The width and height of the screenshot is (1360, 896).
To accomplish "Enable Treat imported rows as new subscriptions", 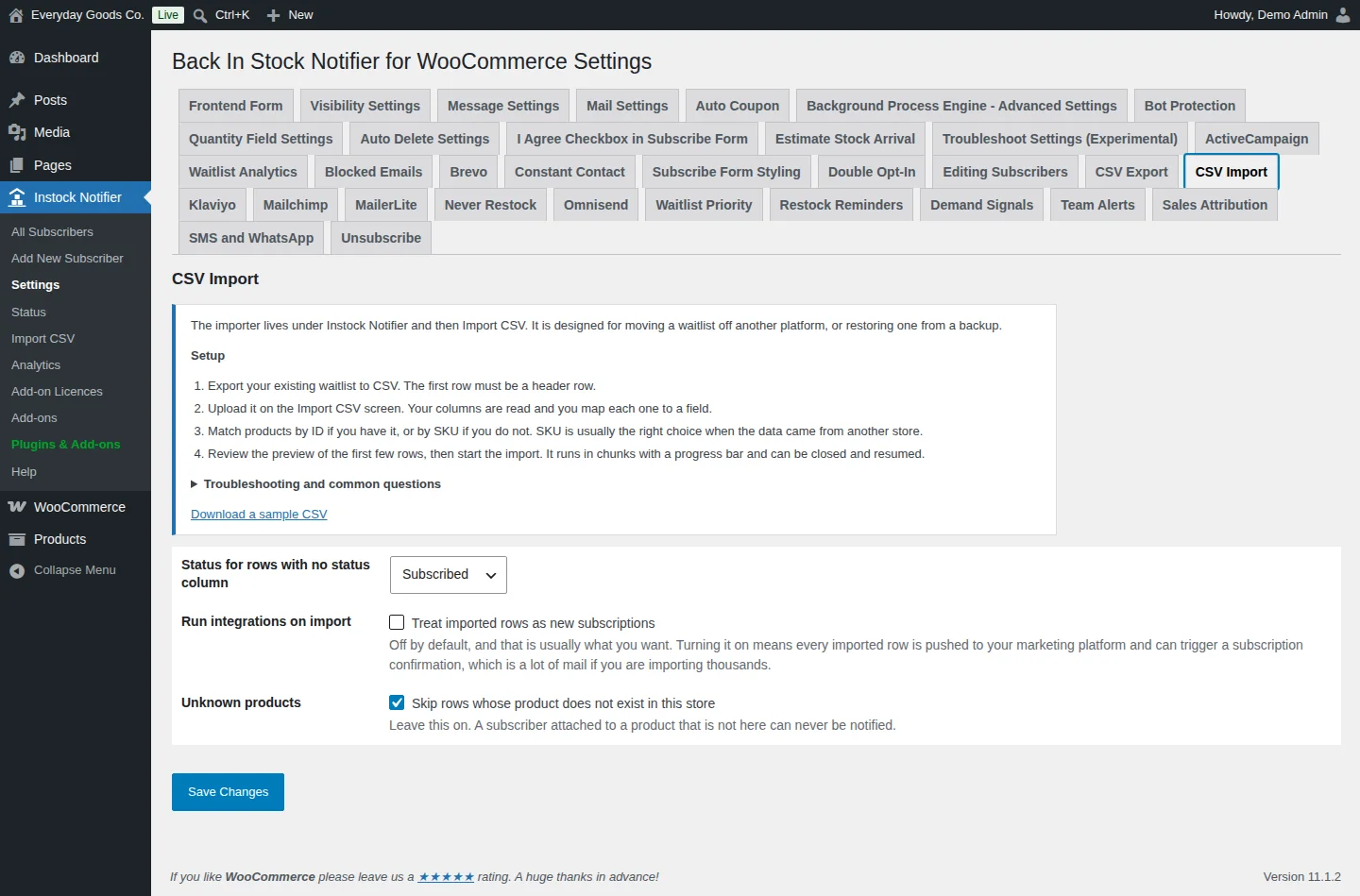I will pyautogui.click(x=397, y=622).
